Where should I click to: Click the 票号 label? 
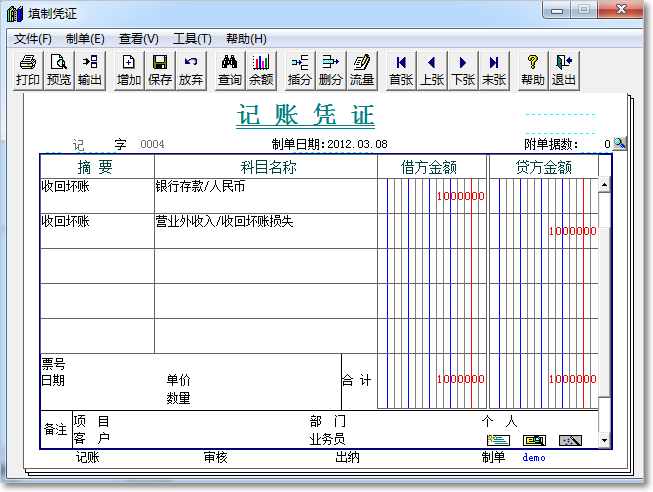click(53, 364)
